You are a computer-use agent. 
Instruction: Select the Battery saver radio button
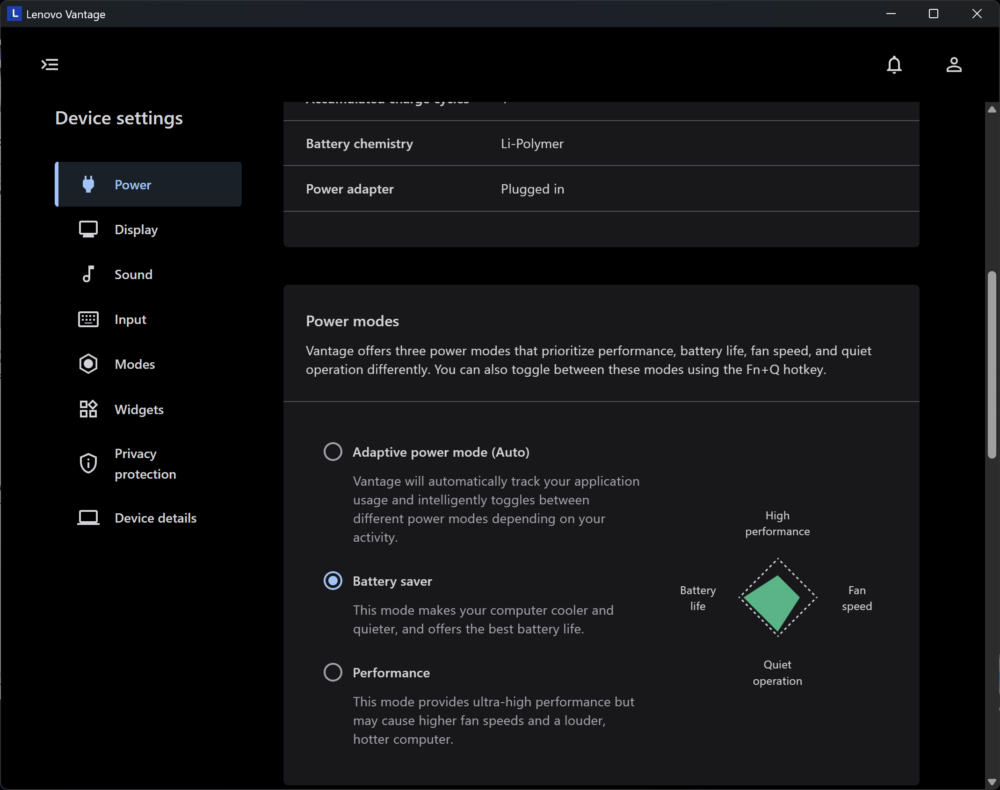point(333,581)
